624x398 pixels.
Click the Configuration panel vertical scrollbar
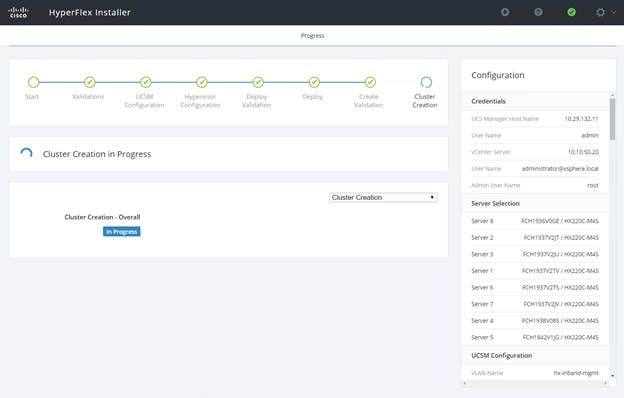(612, 119)
